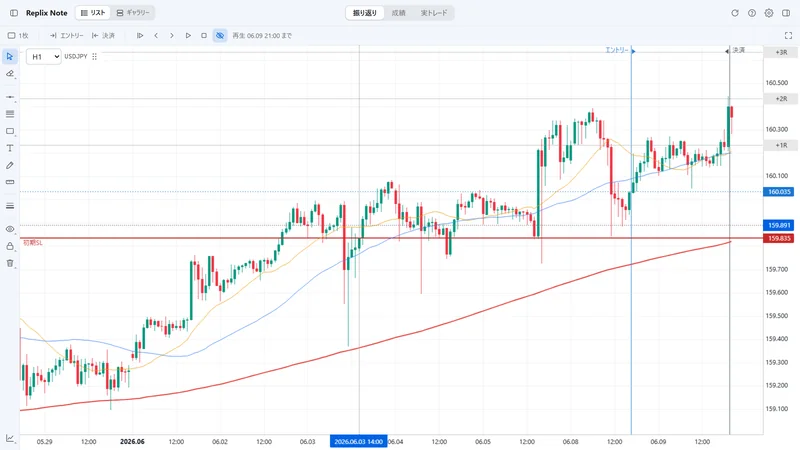Click the 1枚 layout button
This screenshot has height=450, width=800.
pyautogui.click(x=18, y=35)
